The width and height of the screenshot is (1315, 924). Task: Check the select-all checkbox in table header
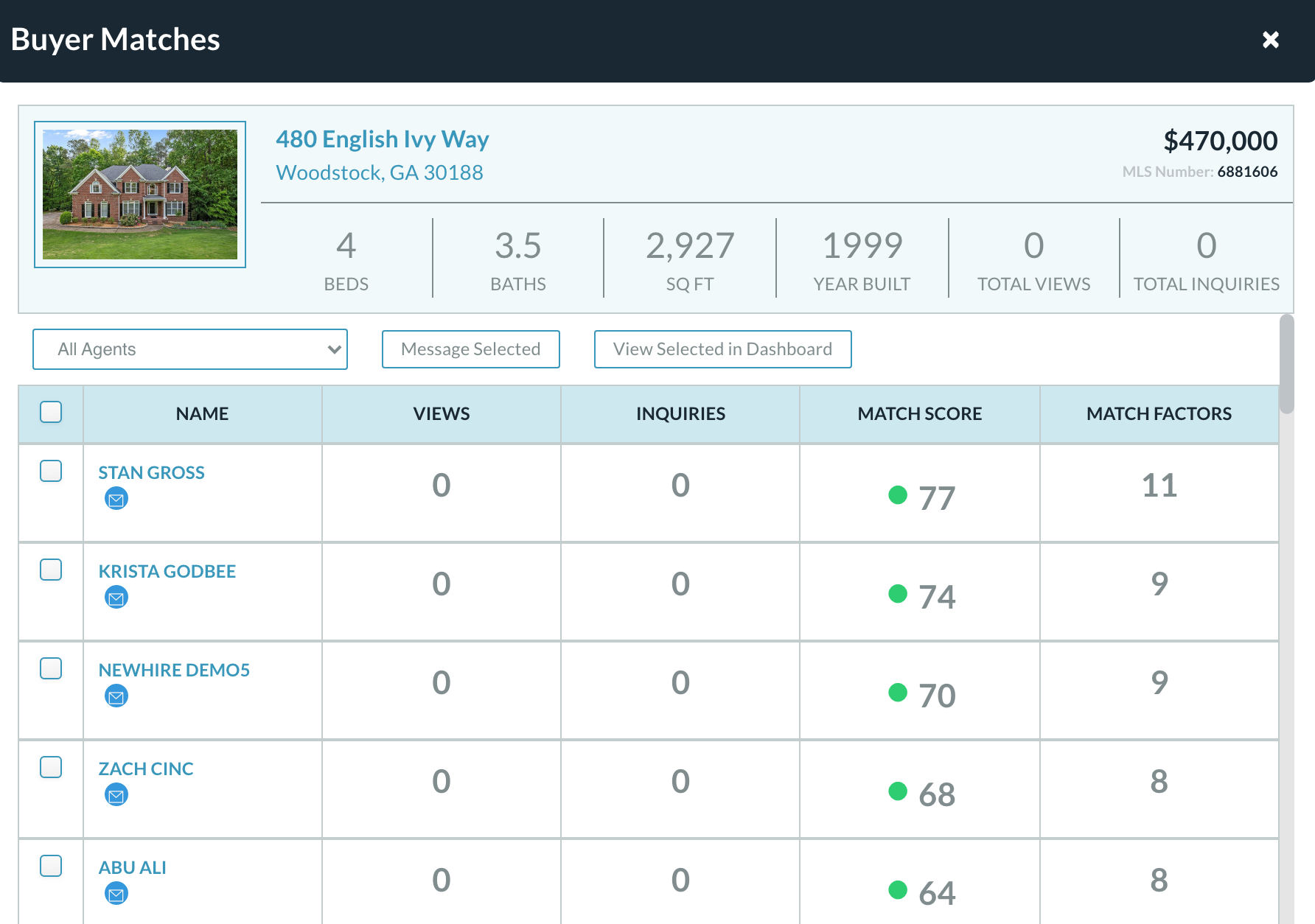(x=51, y=413)
